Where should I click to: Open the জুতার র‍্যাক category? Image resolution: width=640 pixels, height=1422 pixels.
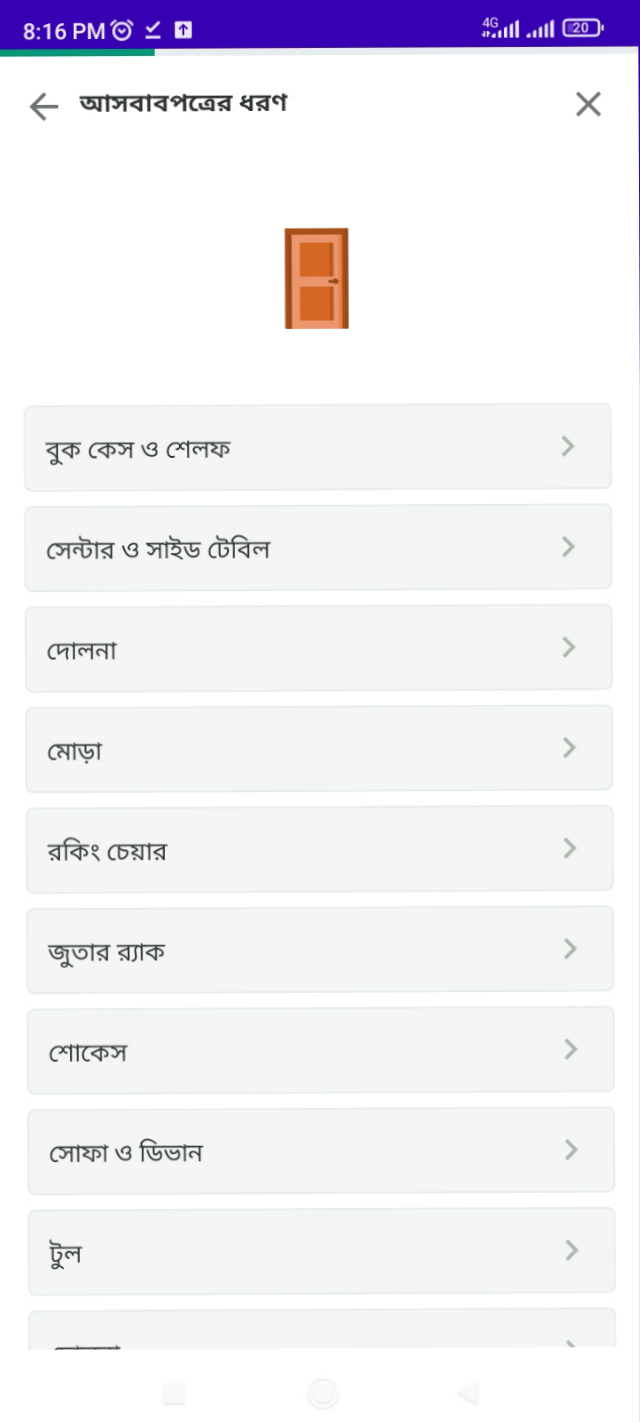tap(318, 949)
